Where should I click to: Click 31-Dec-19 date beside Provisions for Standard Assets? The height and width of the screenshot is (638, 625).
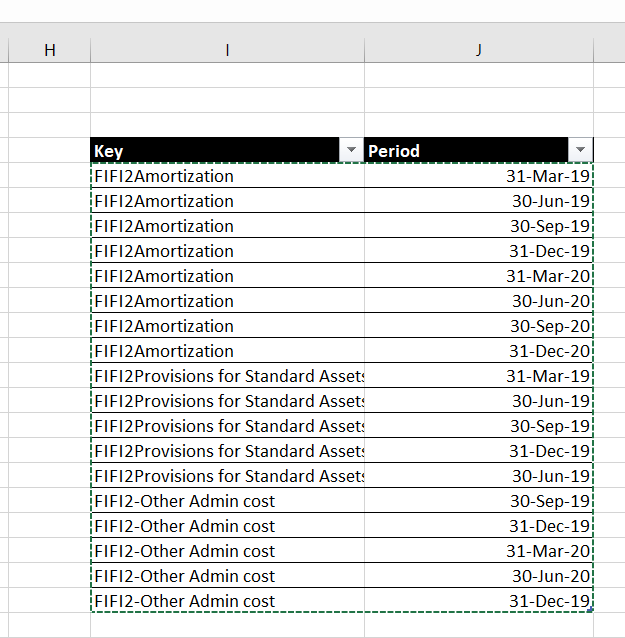point(479,451)
